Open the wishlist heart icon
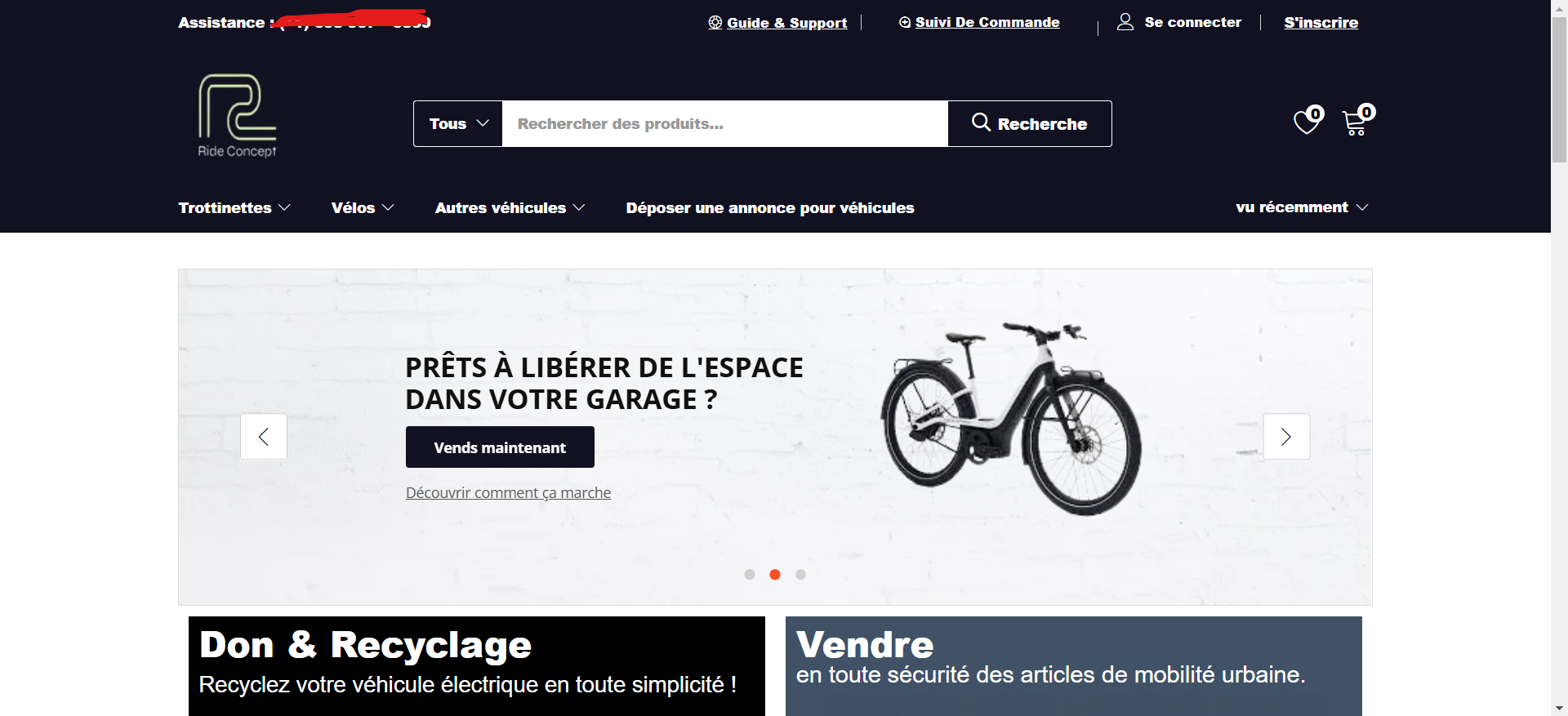Image resolution: width=1568 pixels, height=716 pixels. coord(1307,122)
